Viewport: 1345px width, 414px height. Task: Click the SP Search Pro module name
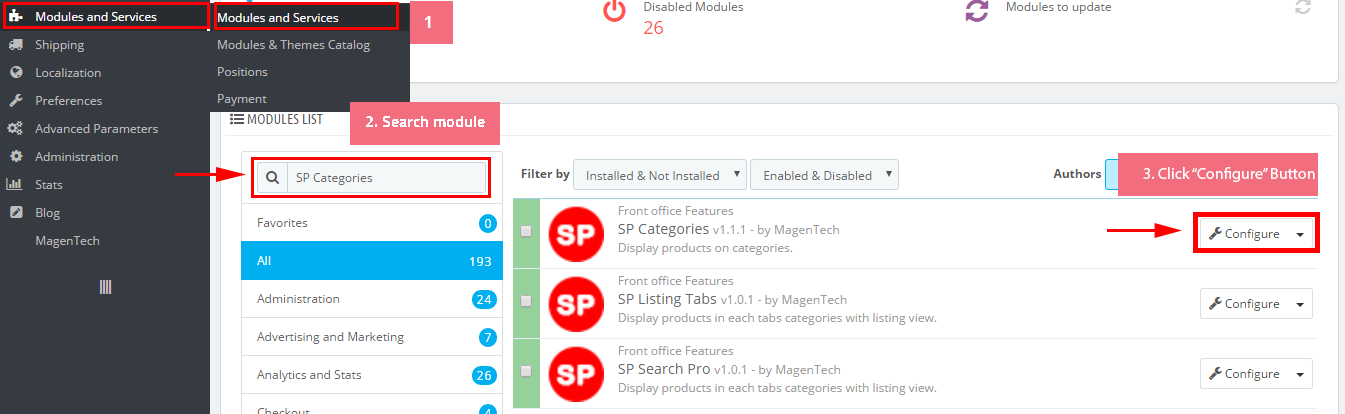[x=664, y=369]
